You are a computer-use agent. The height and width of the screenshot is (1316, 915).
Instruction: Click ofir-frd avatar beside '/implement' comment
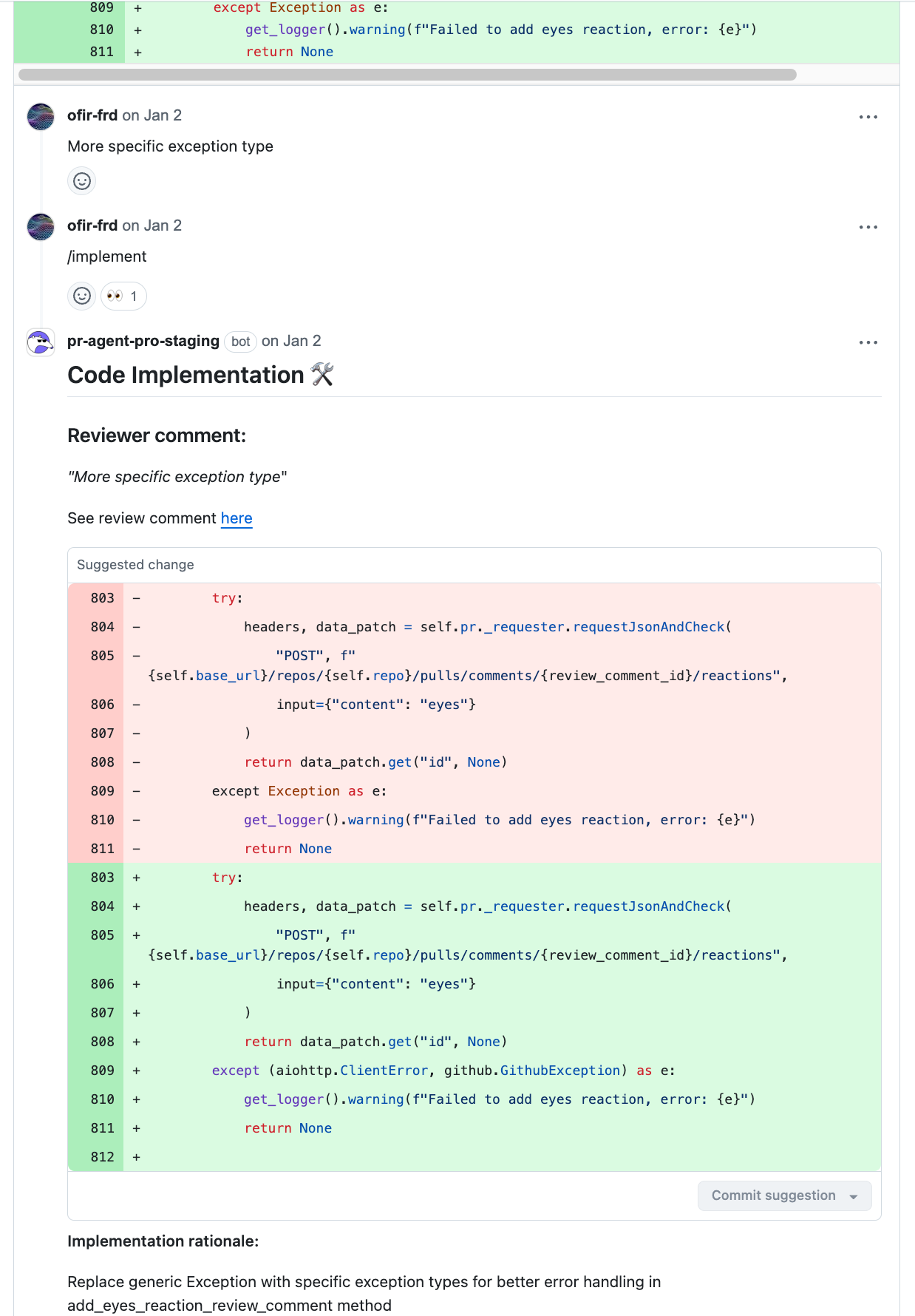41,227
